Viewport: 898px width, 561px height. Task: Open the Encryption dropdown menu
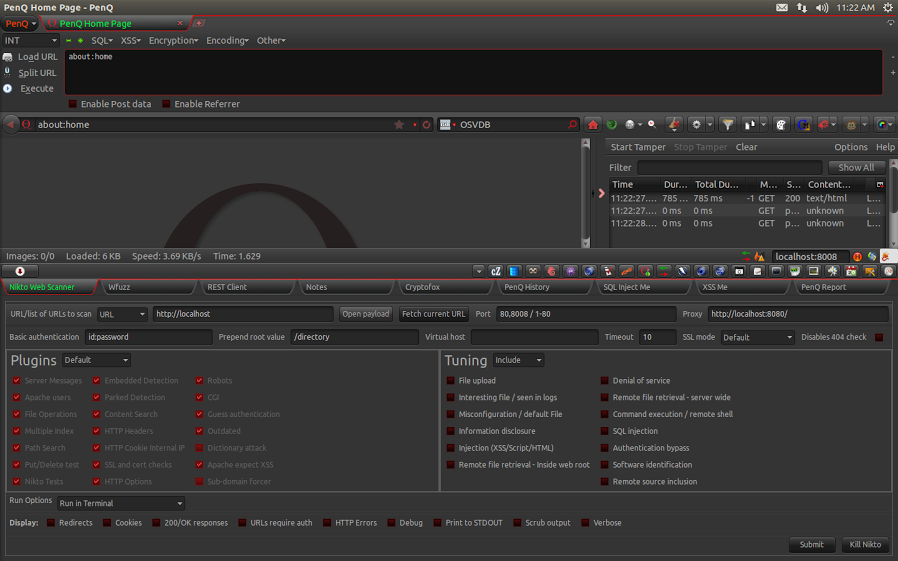click(174, 41)
